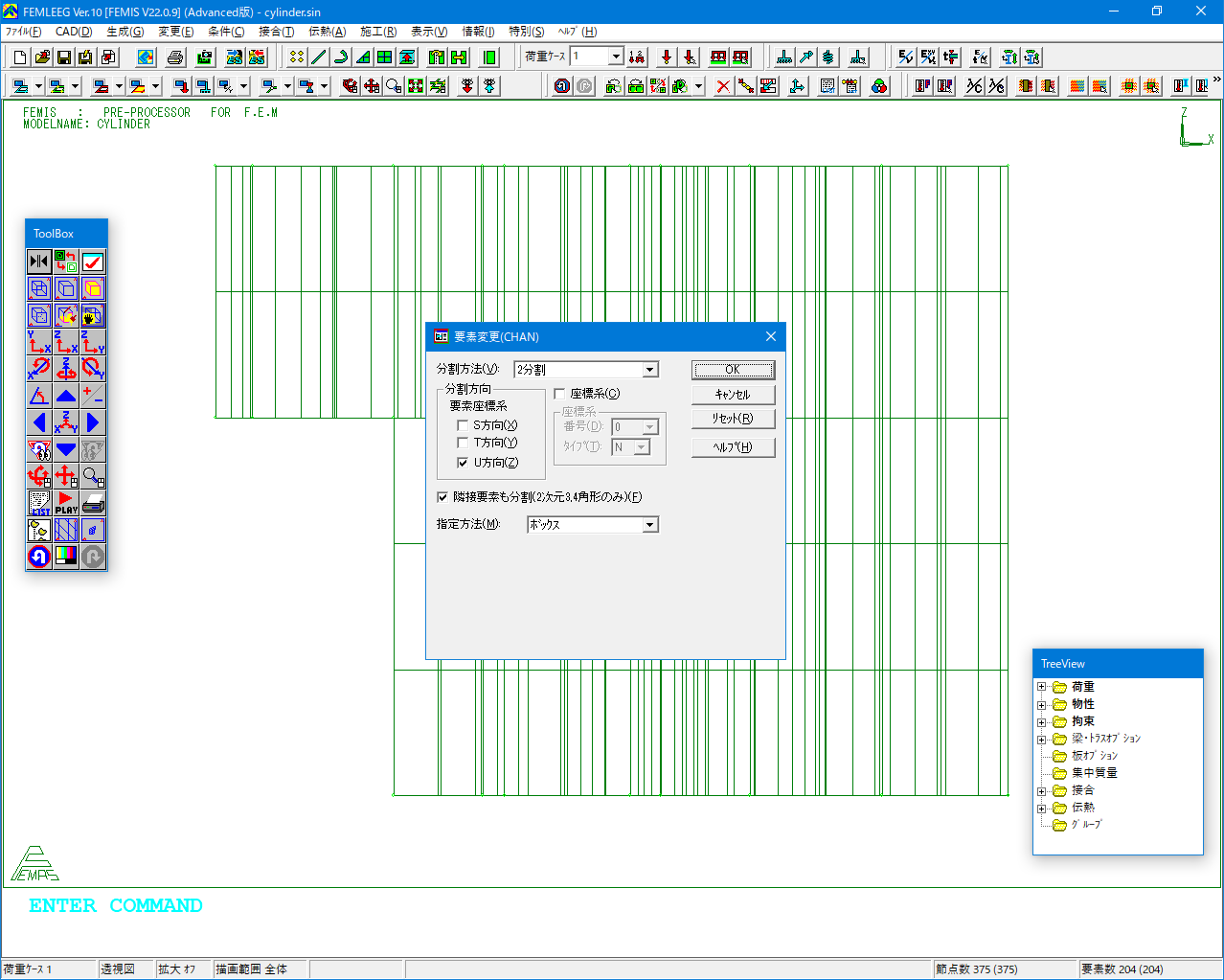This screenshot has height=980, width=1224.
Task: Click the XYZ isometric view icon
Action: [66, 422]
